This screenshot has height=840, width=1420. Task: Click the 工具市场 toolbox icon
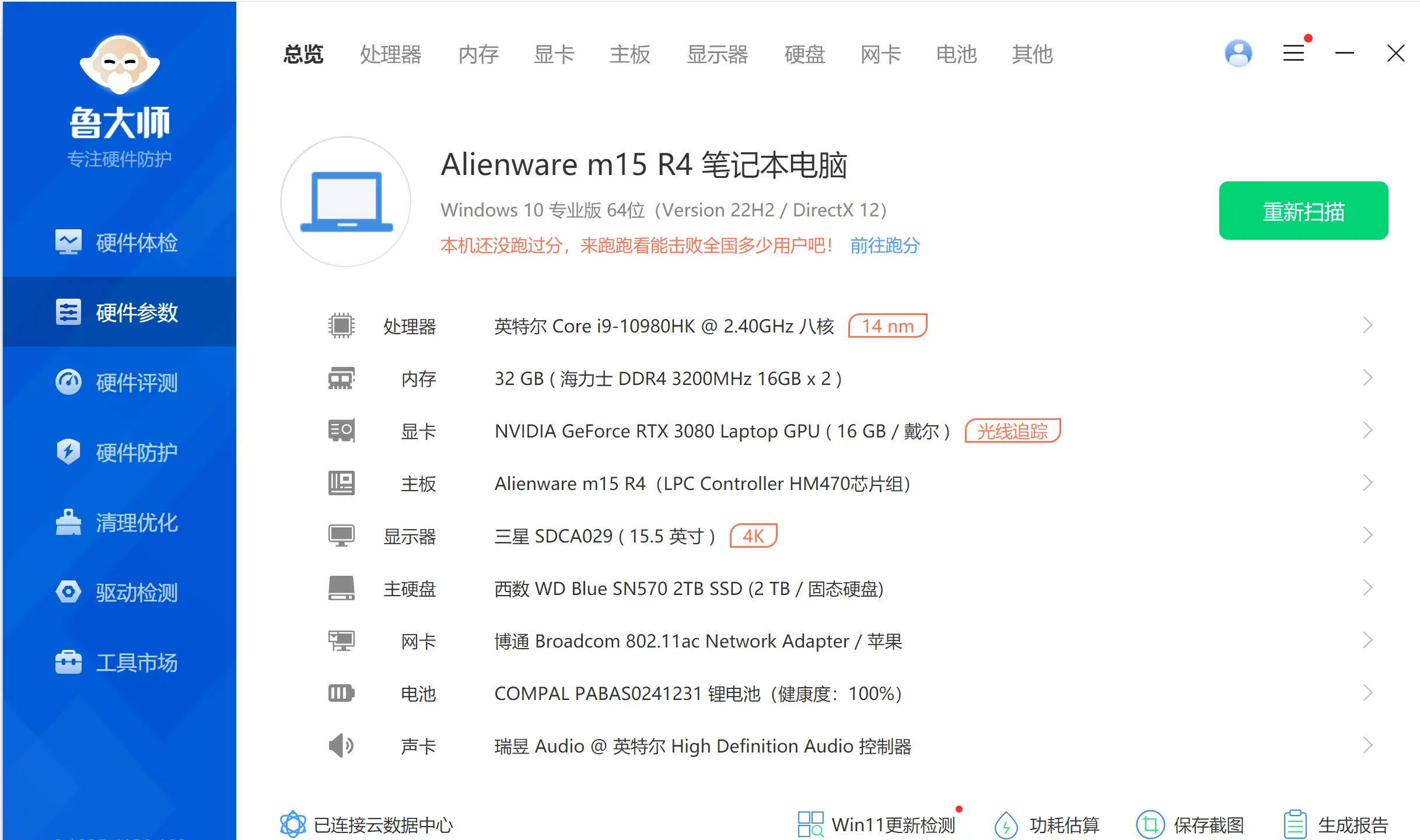[x=68, y=661]
